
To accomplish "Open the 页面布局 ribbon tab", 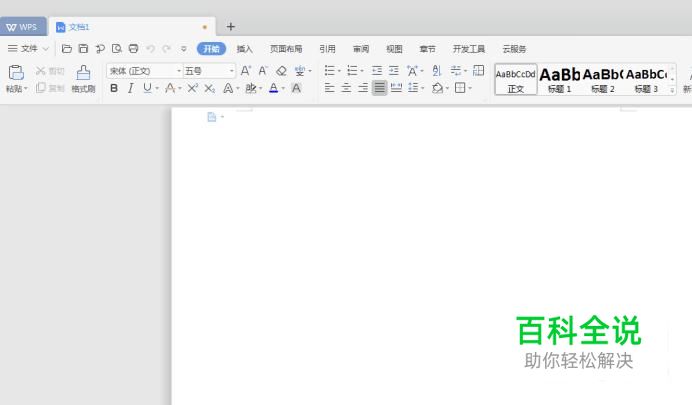I will tap(286, 48).
